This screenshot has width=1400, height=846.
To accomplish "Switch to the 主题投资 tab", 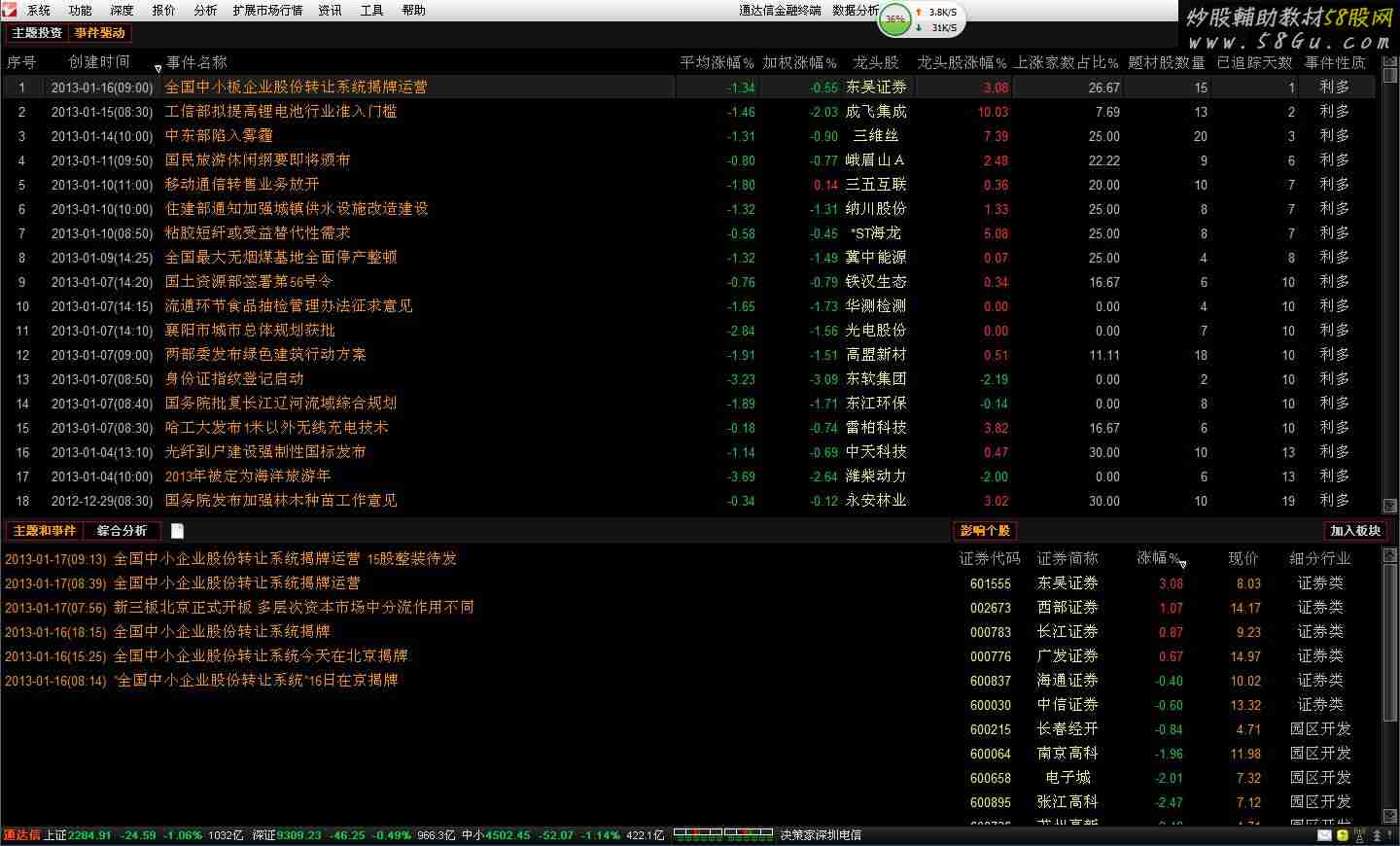I will click(x=37, y=33).
